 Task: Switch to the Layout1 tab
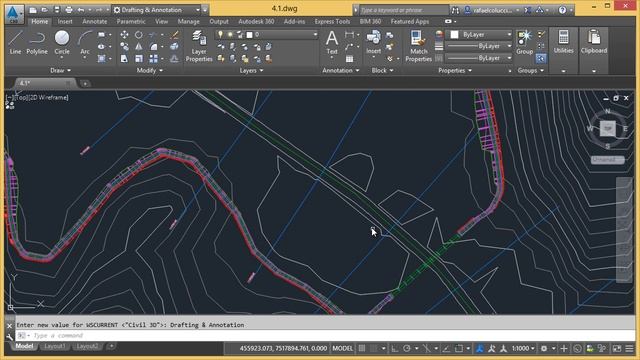coord(54,346)
